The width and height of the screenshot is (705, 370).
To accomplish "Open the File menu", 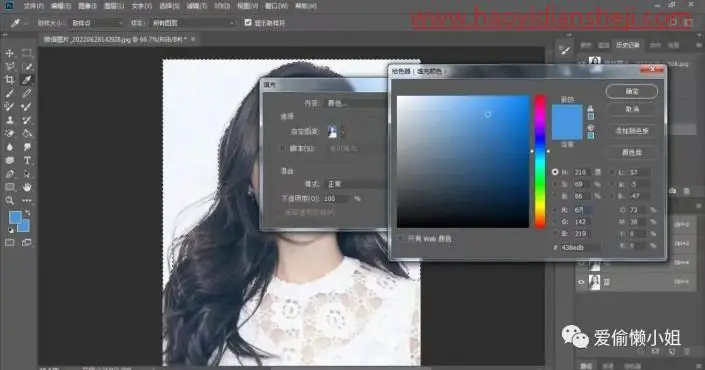I will pos(34,6).
